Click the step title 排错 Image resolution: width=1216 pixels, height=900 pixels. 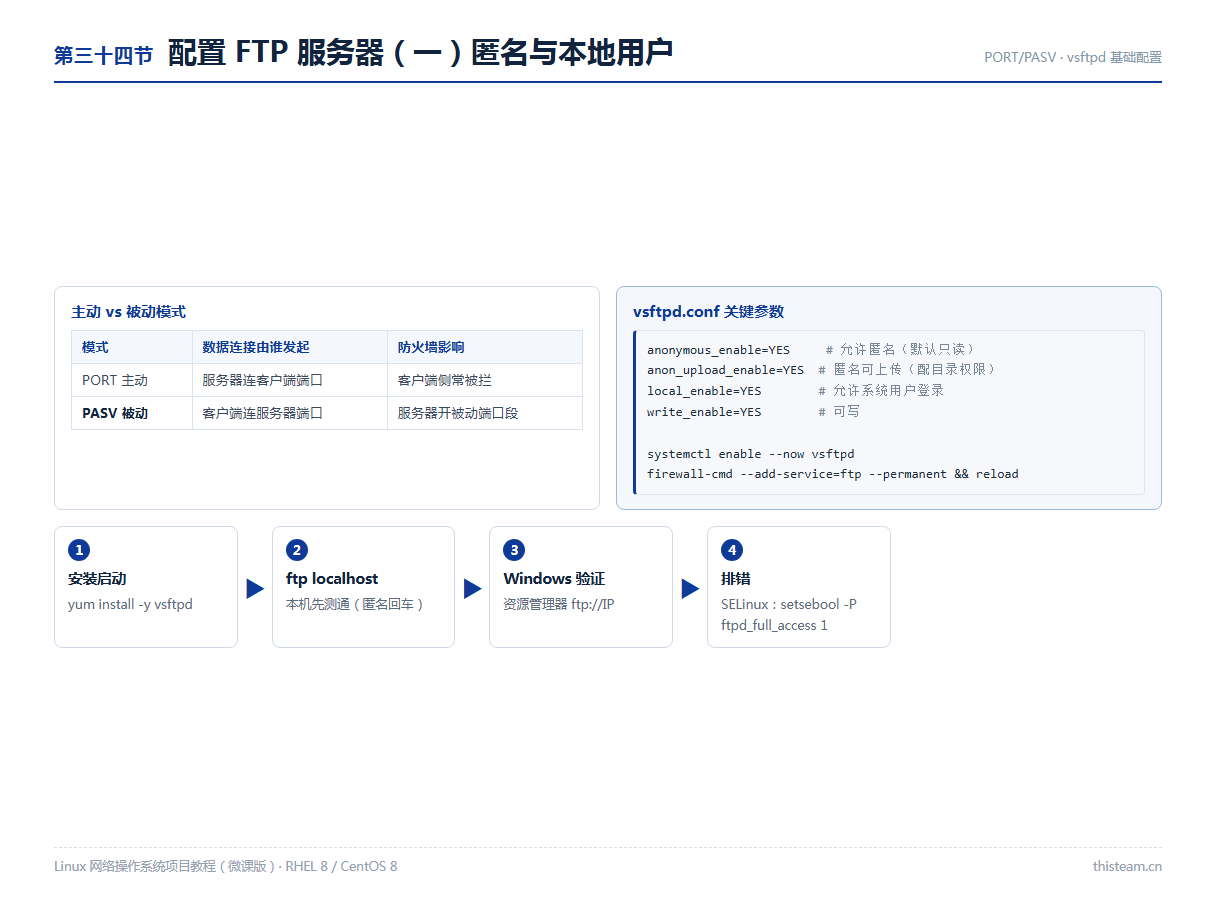coord(736,579)
